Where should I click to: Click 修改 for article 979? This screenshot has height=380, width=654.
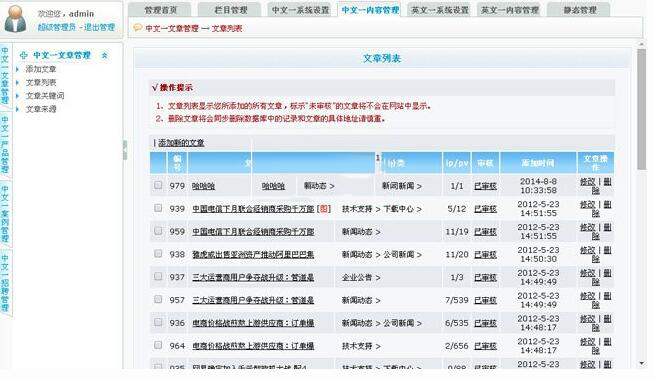point(587,182)
